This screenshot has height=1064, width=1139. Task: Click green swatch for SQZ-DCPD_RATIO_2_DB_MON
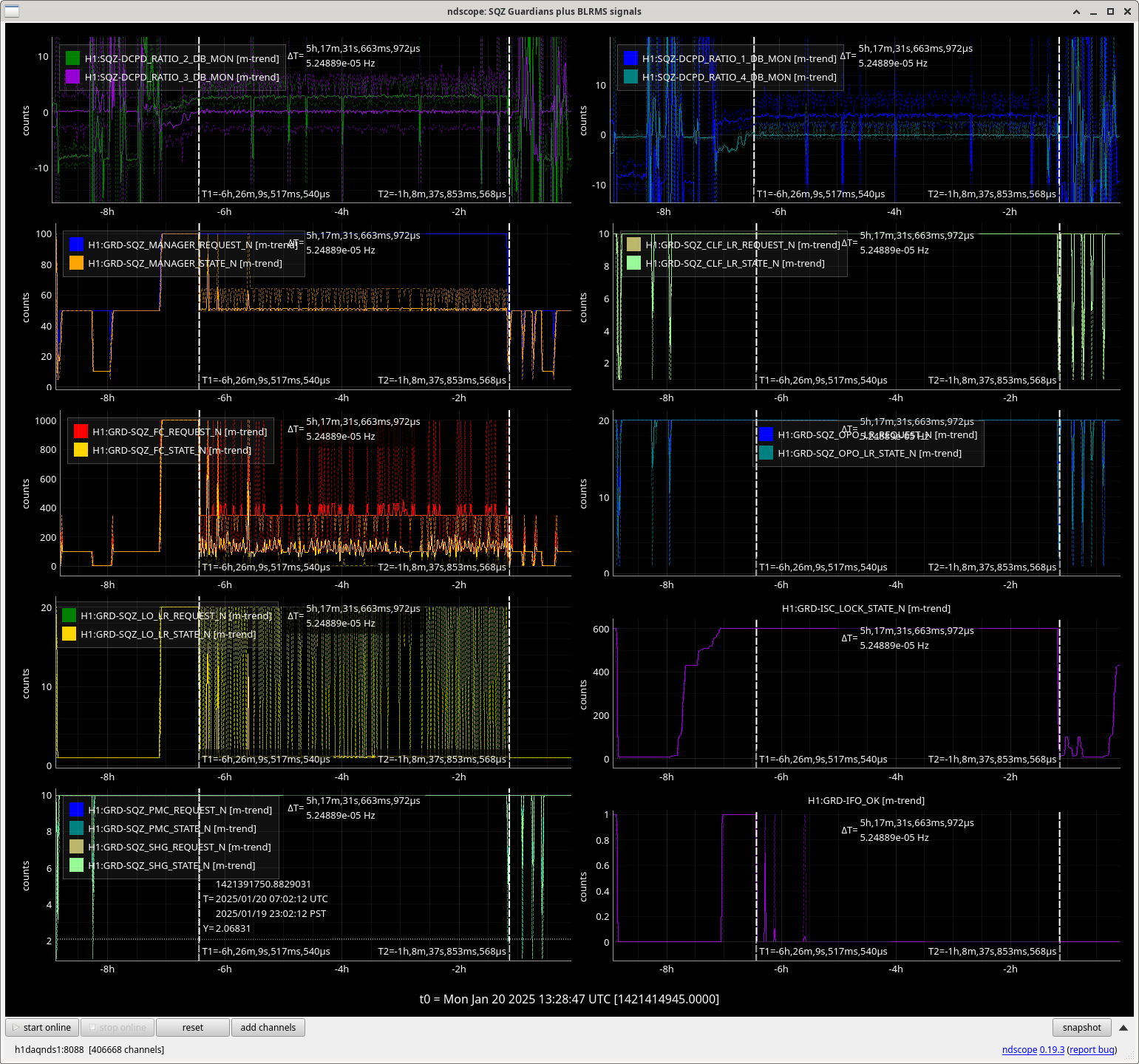click(x=72, y=58)
